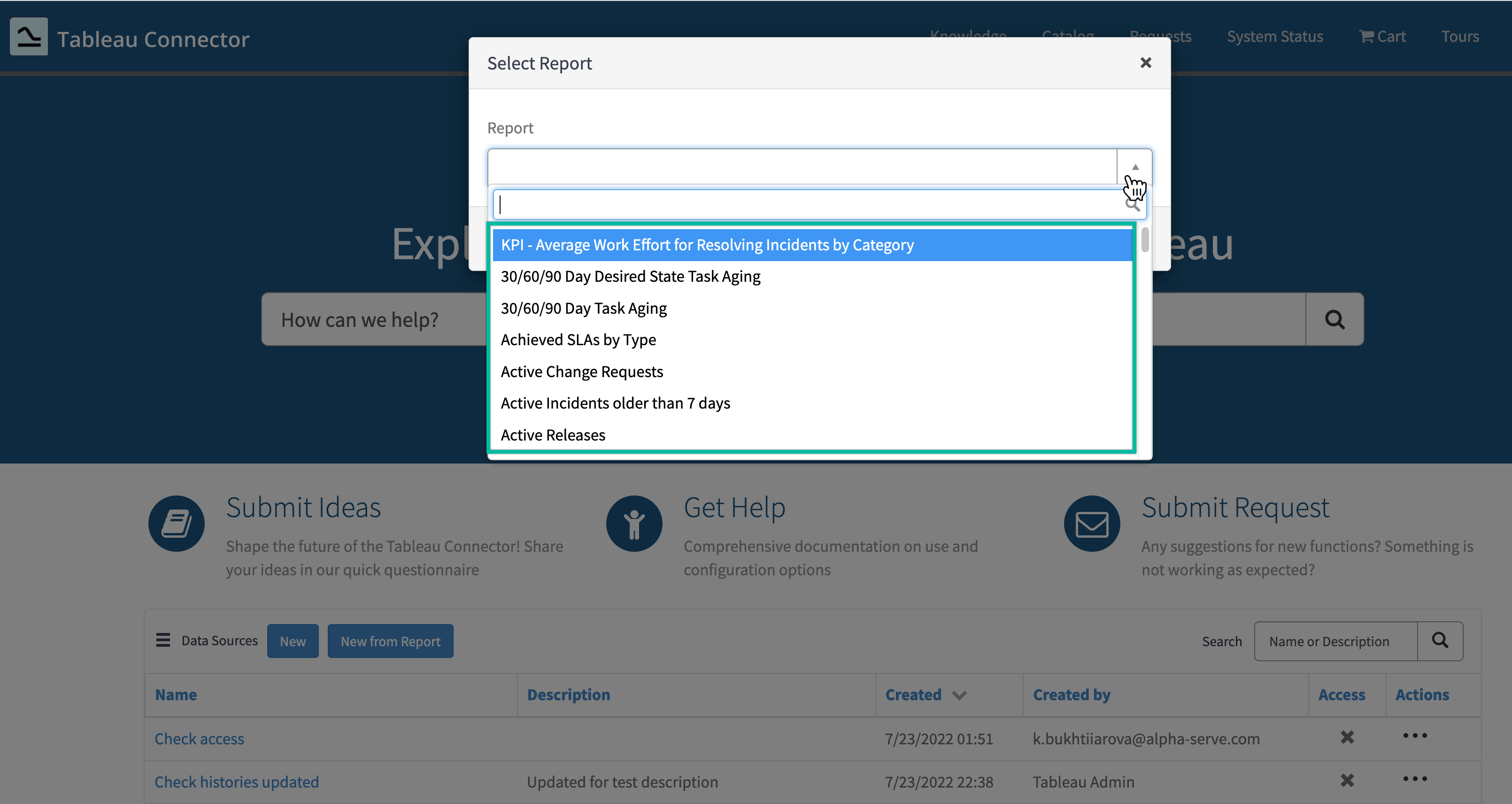Screen dimensions: 1512x804
Task: Choose 30/60/90 Day Task Aging report
Action: pos(583,308)
